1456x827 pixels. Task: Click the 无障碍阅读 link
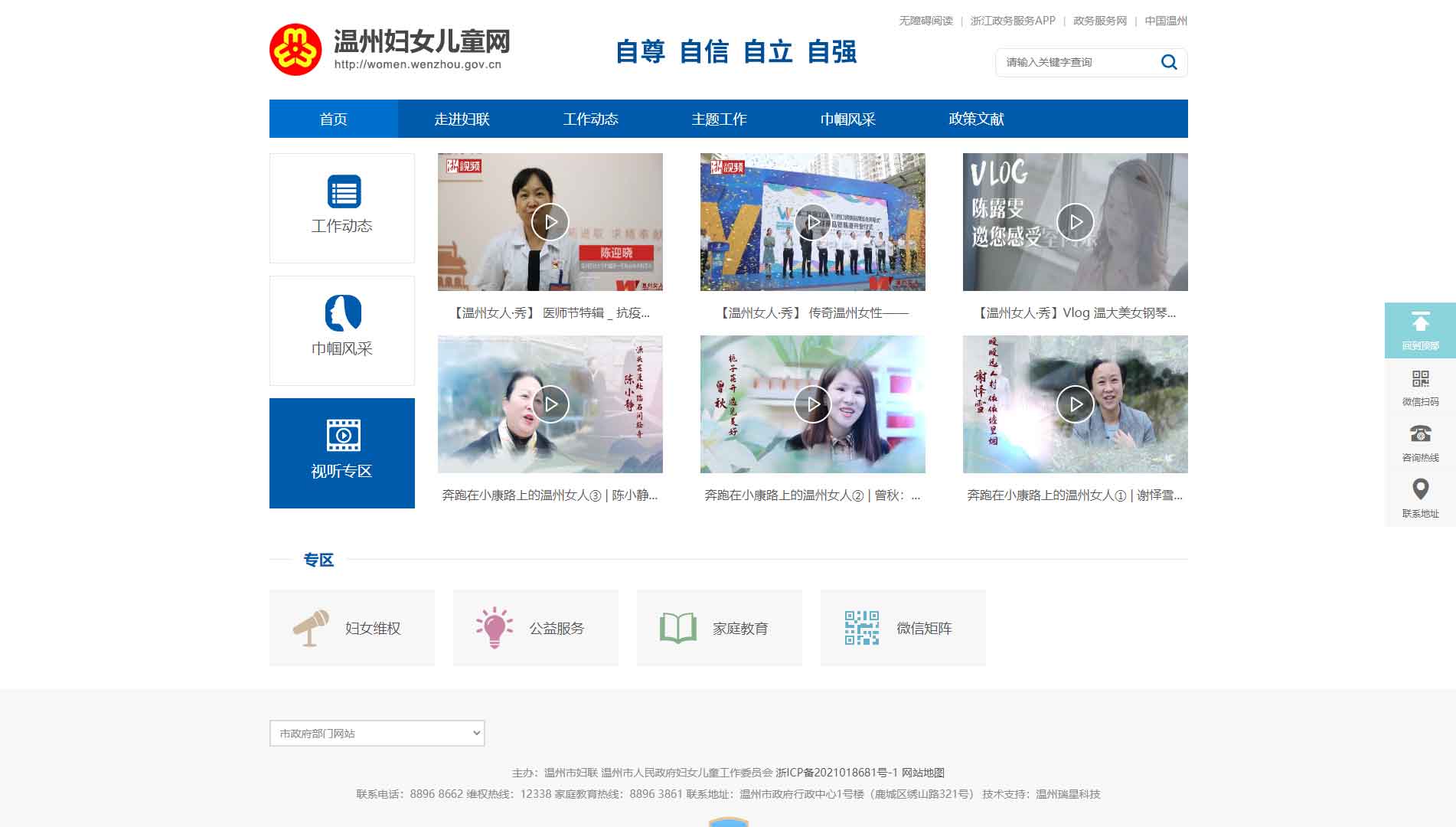(x=926, y=21)
